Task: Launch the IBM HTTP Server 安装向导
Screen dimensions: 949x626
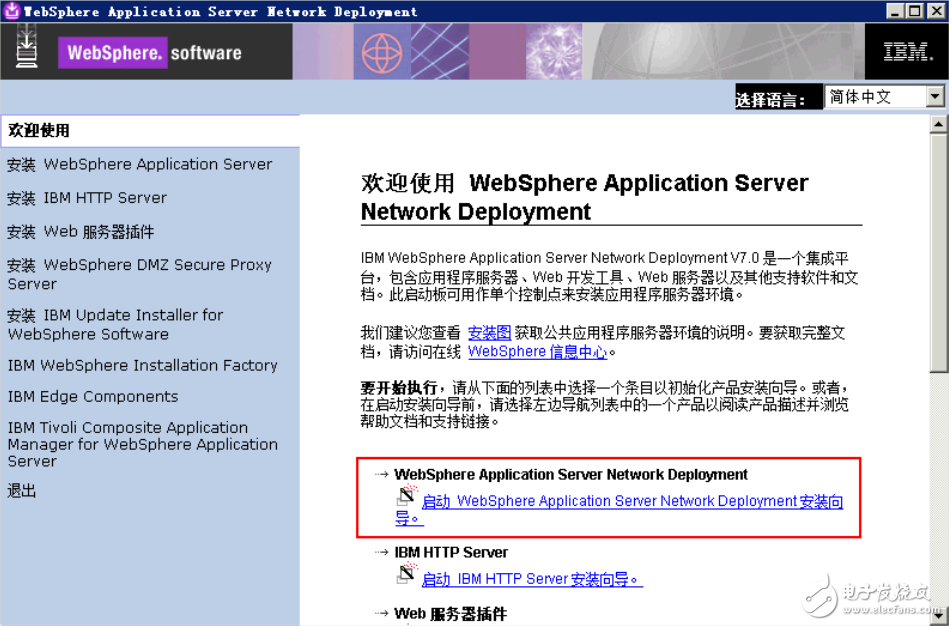Action: (528, 579)
